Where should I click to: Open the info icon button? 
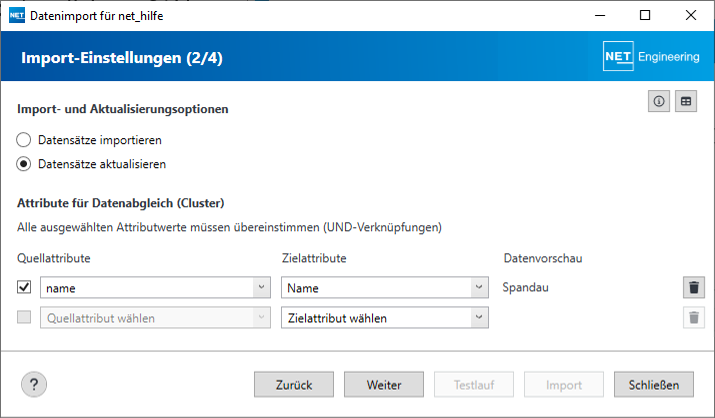[x=658, y=101]
